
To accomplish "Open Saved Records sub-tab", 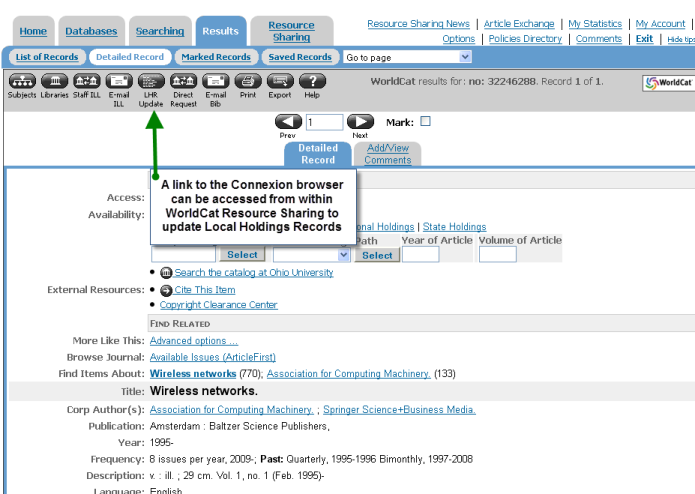I will pyautogui.click(x=300, y=57).
